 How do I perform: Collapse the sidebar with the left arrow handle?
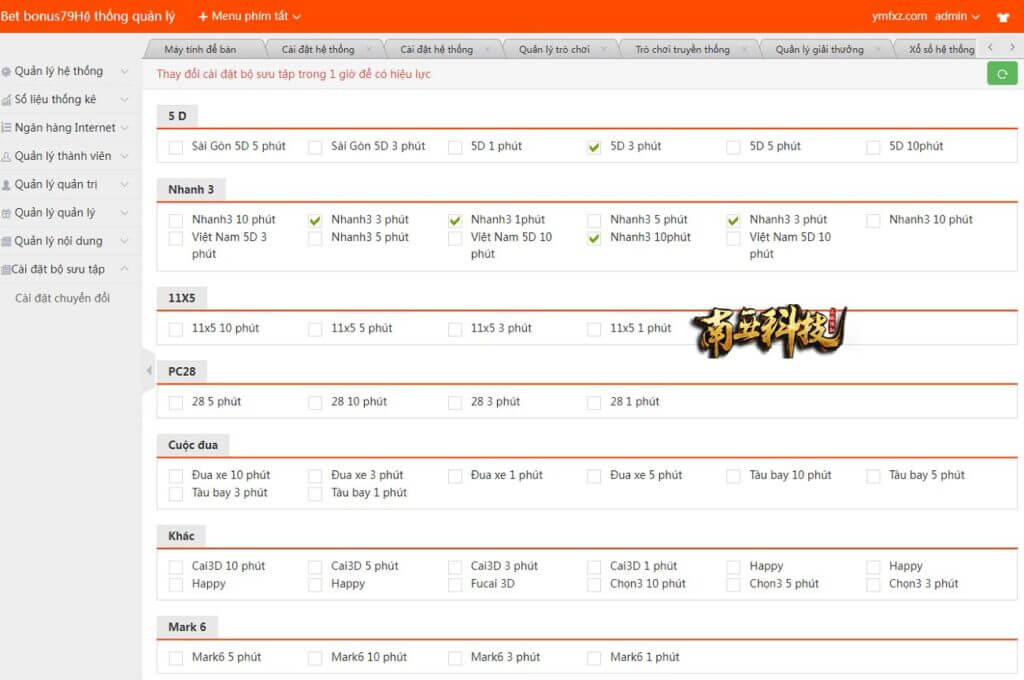pyautogui.click(x=149, y=370)
